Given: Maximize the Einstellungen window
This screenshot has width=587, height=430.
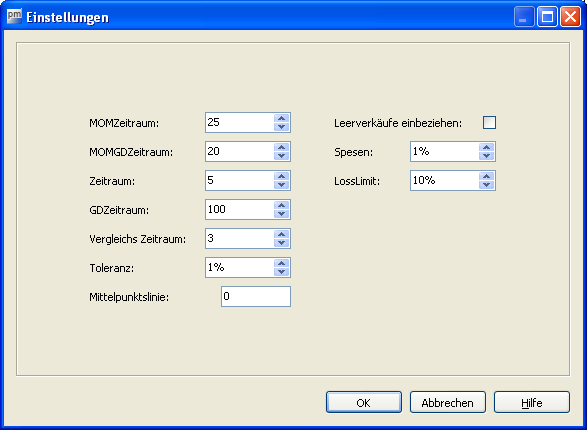Looking at the screenshot, I should point(547,17).
